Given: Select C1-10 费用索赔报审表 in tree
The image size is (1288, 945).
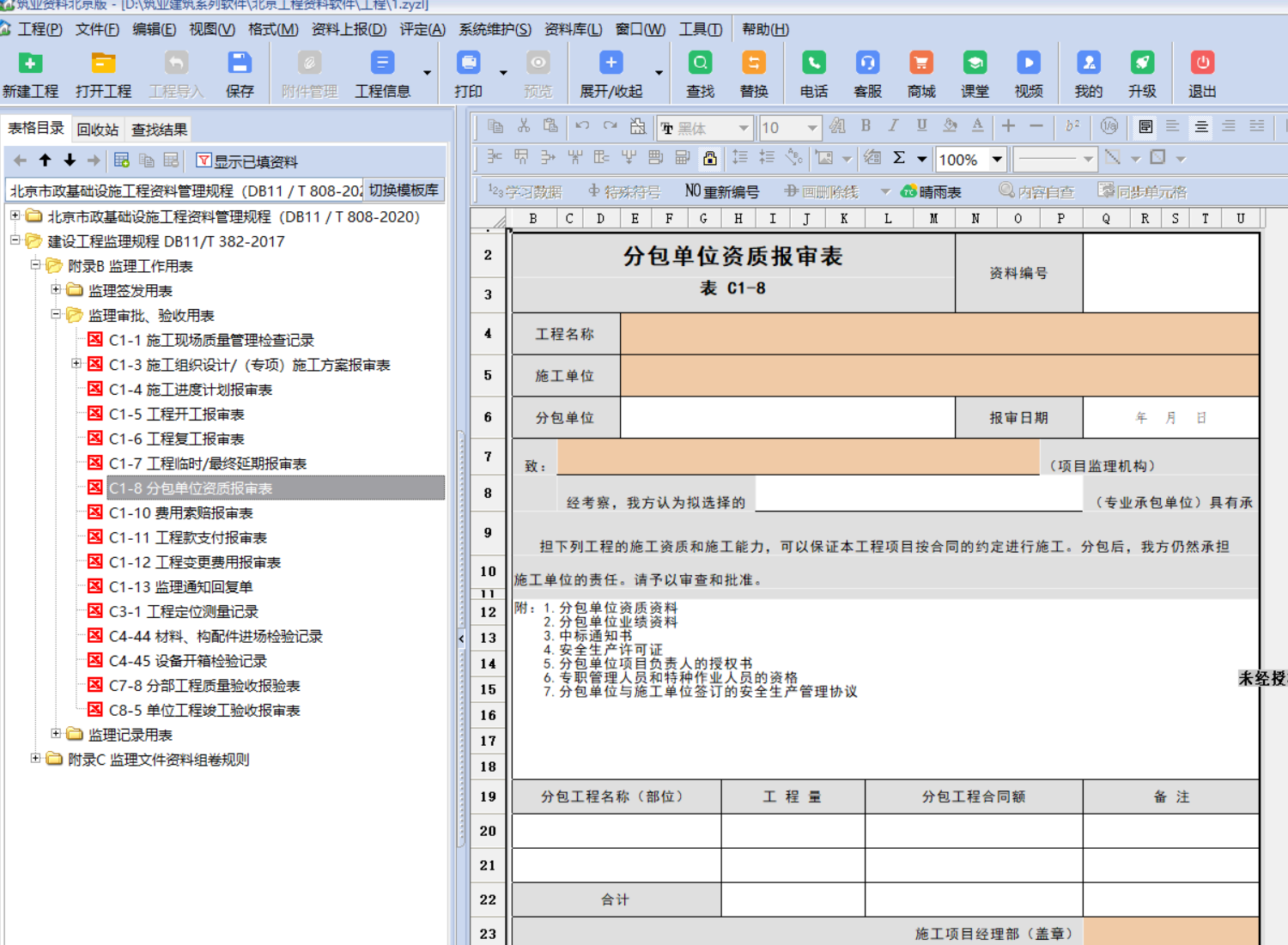Looking at the screenshot, I should [x=180, y=513].
